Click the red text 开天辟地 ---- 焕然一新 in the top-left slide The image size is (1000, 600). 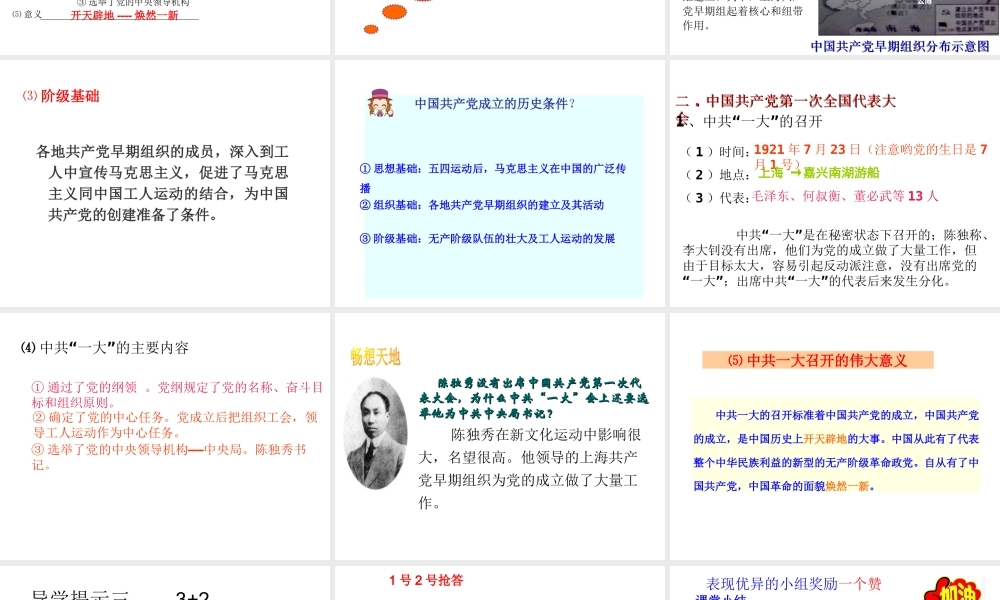[x=124, y=15]
